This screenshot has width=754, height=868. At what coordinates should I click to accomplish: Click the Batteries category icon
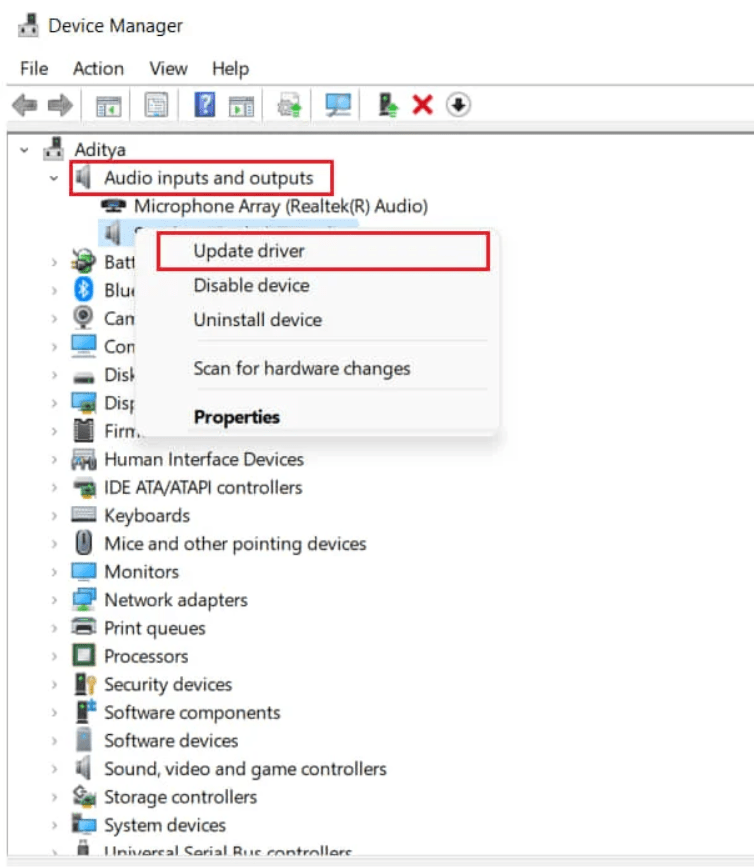tap(84, 261)
